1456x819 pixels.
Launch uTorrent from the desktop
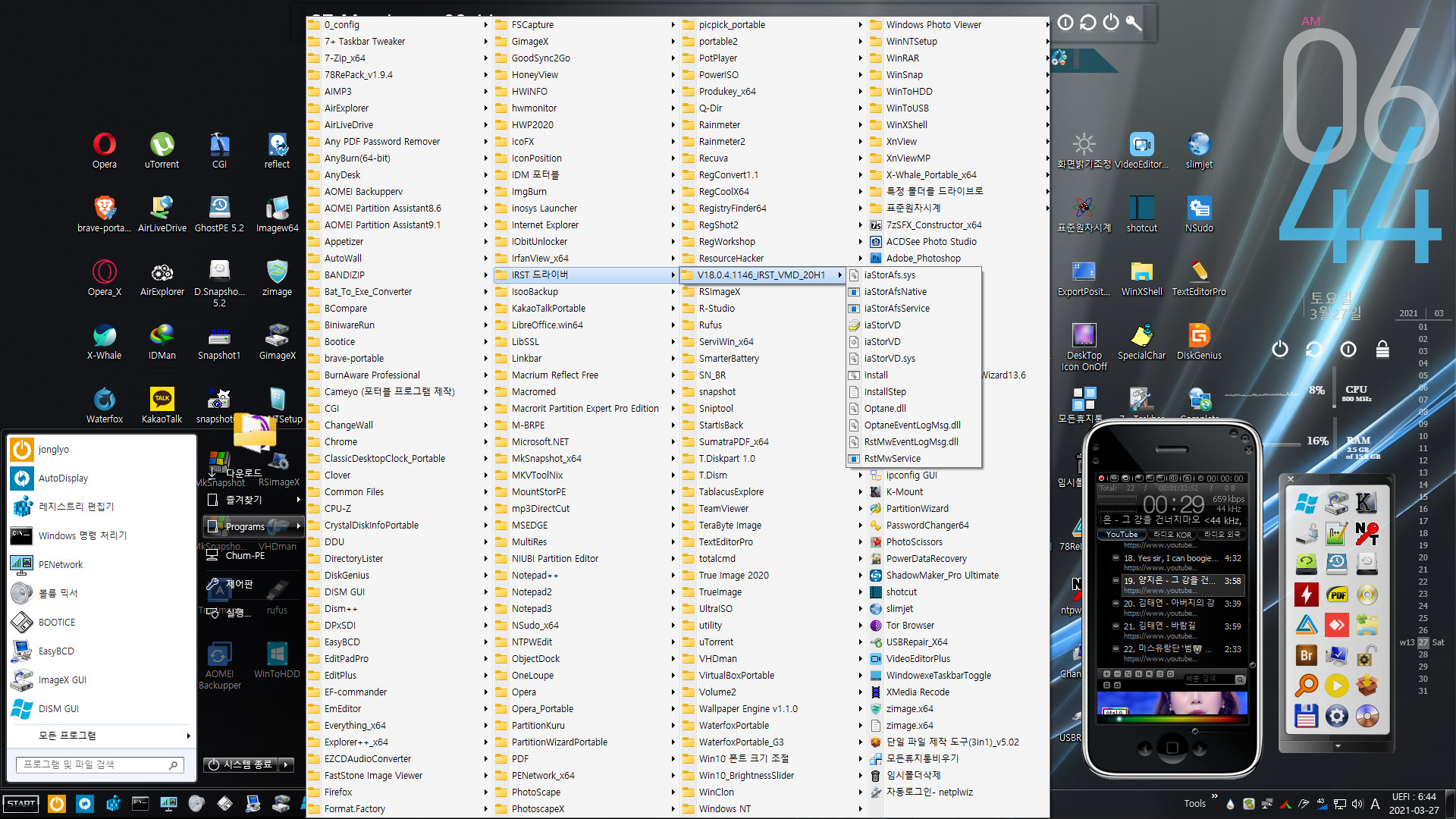(x=162, y=150)
